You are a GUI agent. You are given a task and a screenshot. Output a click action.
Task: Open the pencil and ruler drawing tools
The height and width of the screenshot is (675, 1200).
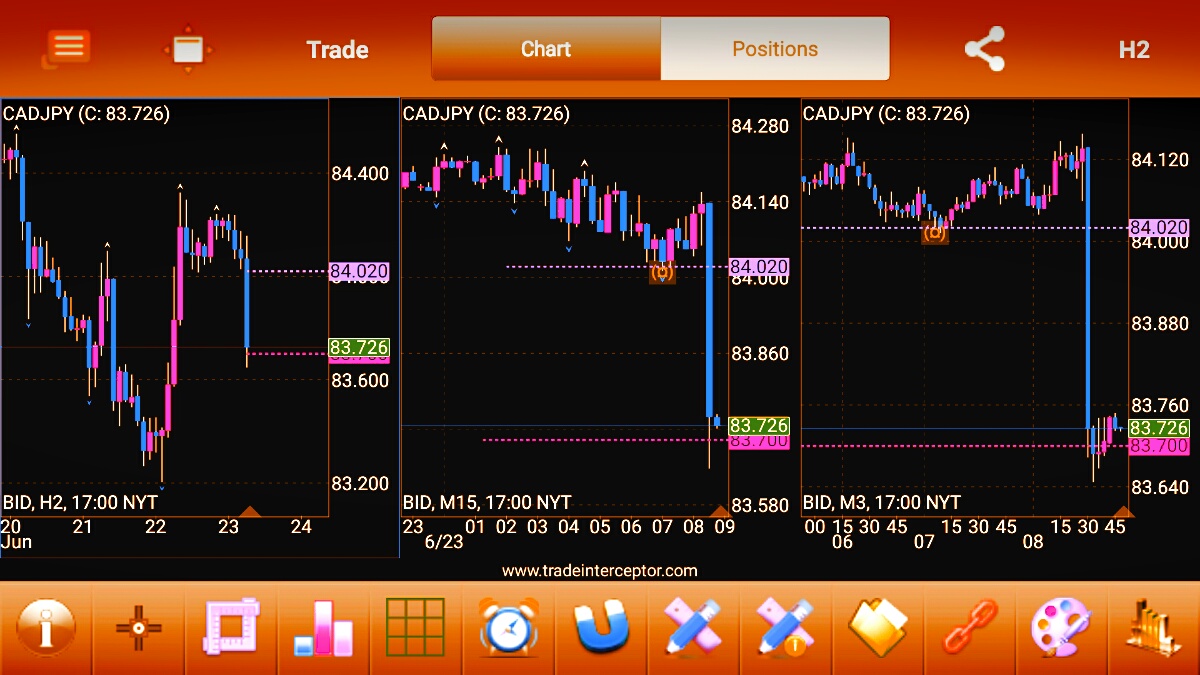click(693, 629)
